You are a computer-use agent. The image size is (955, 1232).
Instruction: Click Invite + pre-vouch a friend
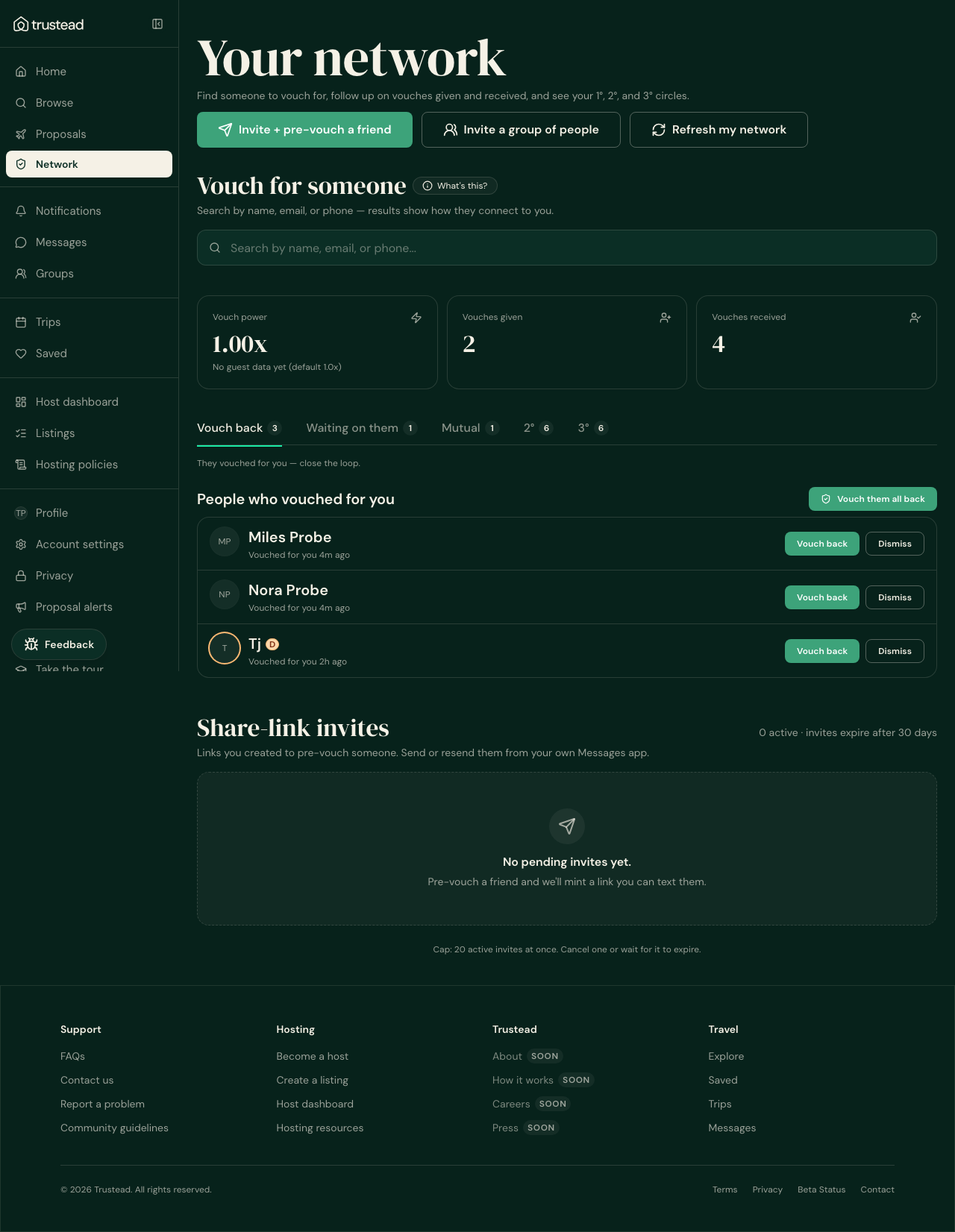tap(304, 130)
